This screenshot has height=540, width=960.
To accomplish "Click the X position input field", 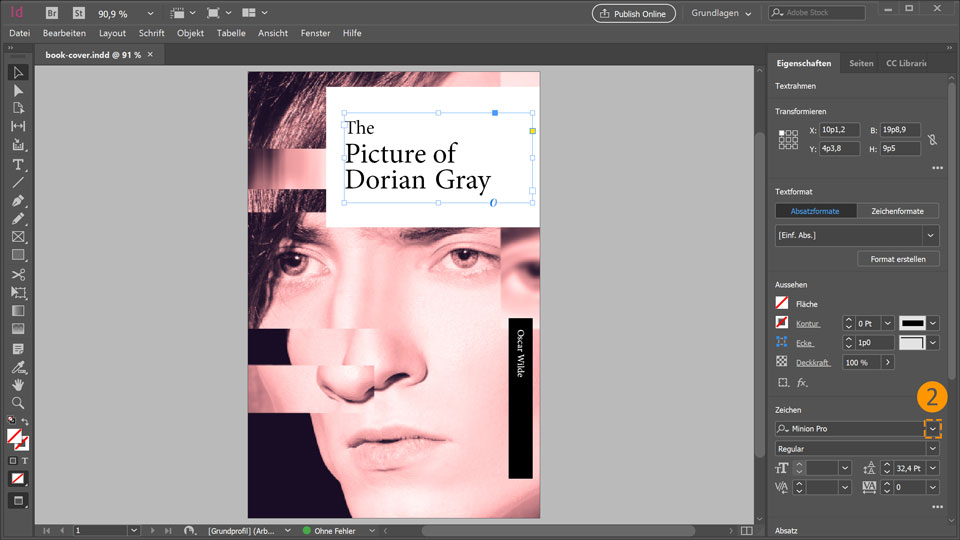I will click(x=841, y=131).
